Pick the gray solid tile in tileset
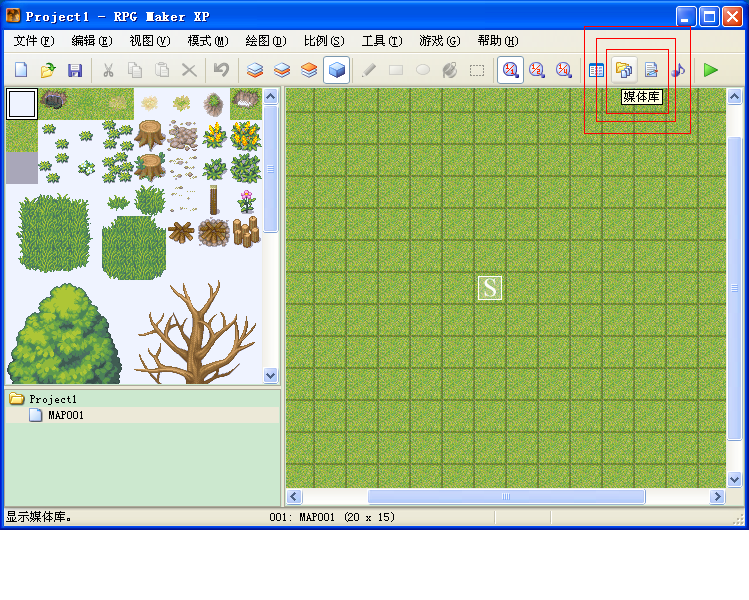 22,168
